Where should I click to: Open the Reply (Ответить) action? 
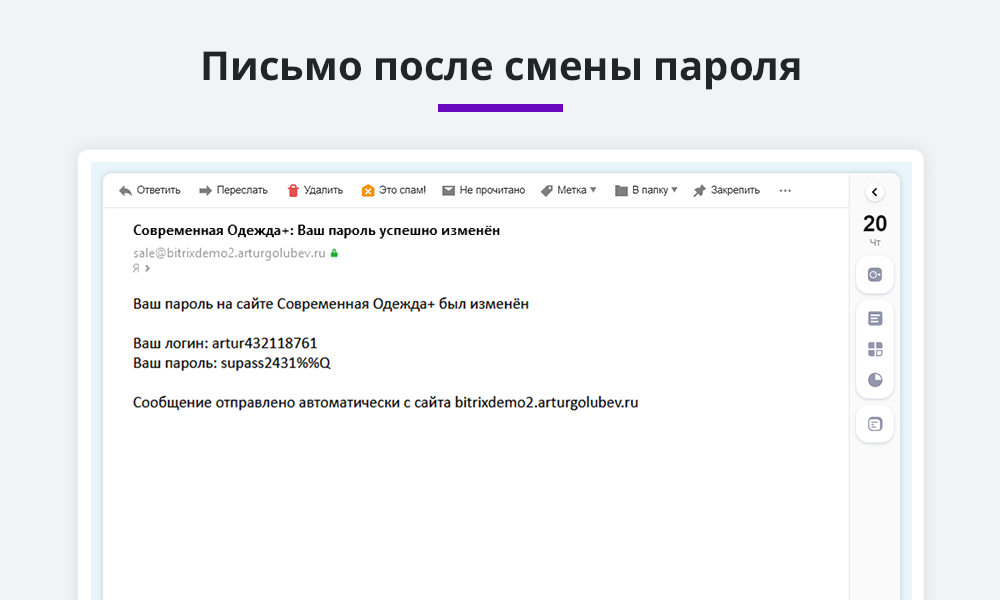150,190
